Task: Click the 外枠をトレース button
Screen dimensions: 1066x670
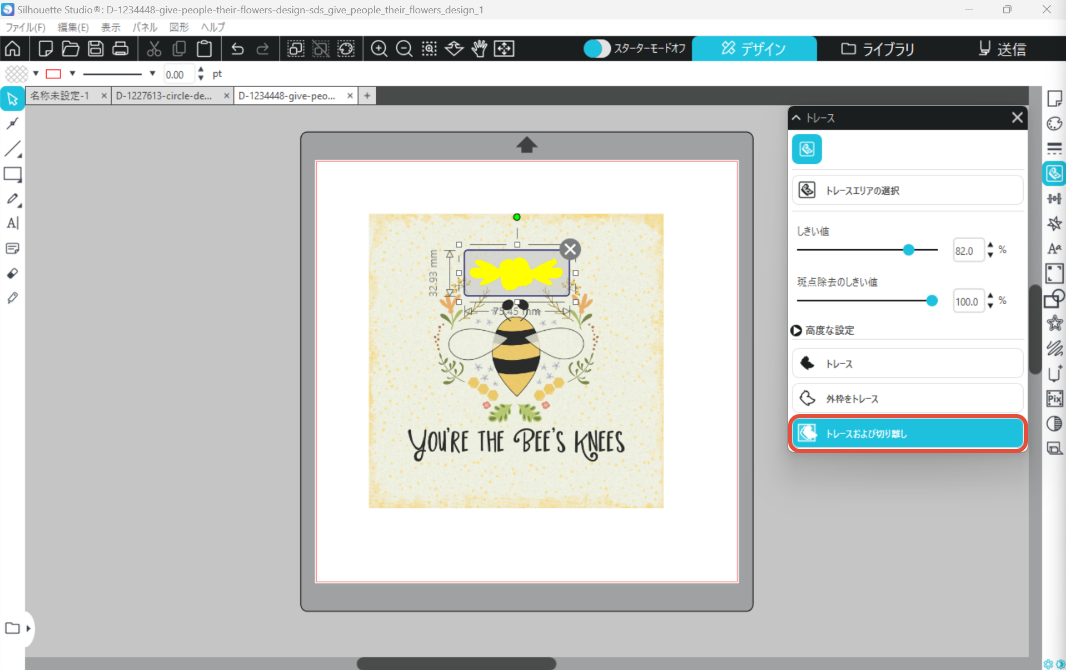Action: tap(908, 398)
